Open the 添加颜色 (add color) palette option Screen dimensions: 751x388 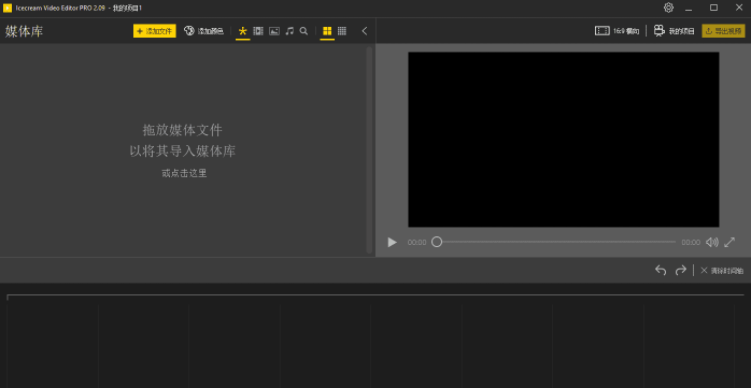tap(204, 31)
